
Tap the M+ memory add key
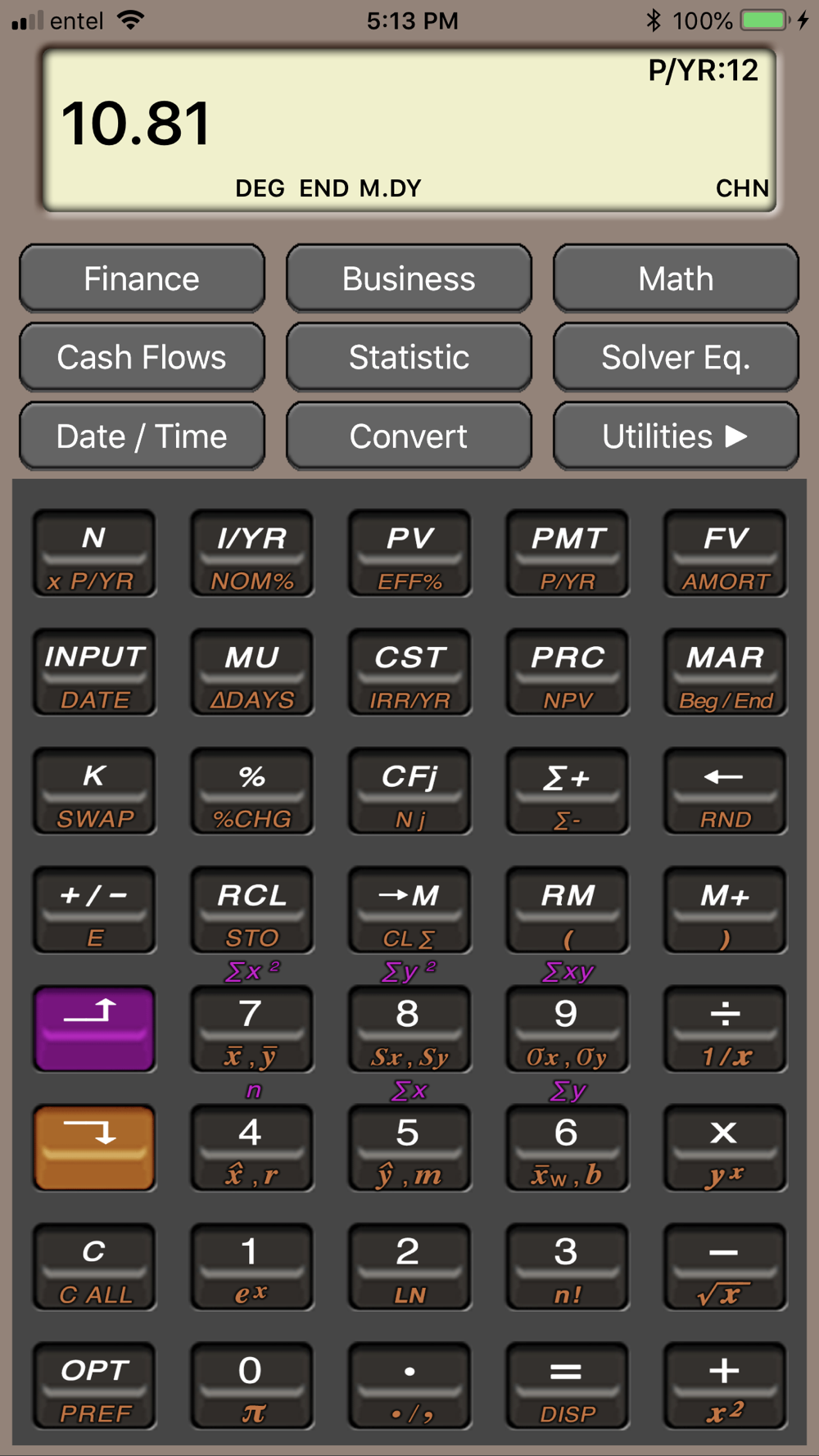coord(726,910)
